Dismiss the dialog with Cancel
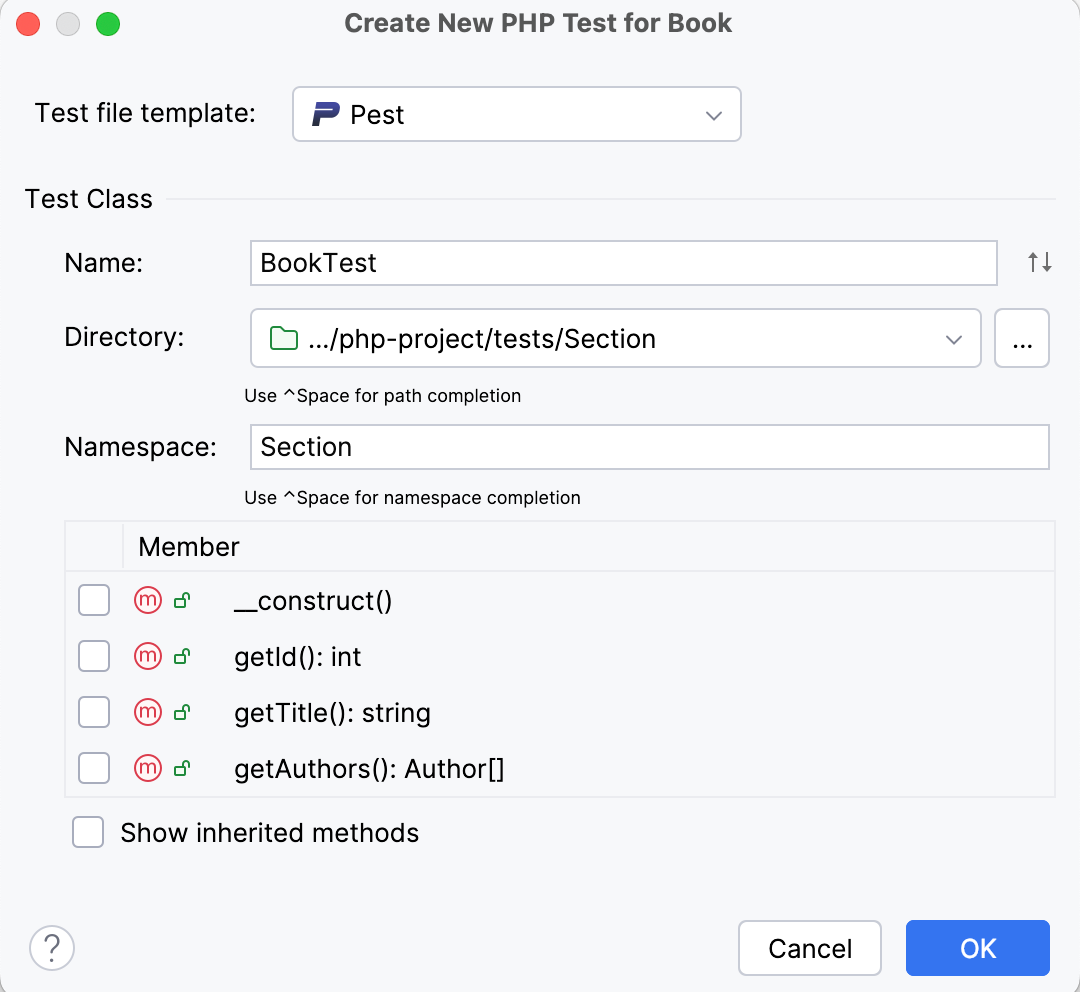This screenshot has height=992, width=1080. coord(809,948)
